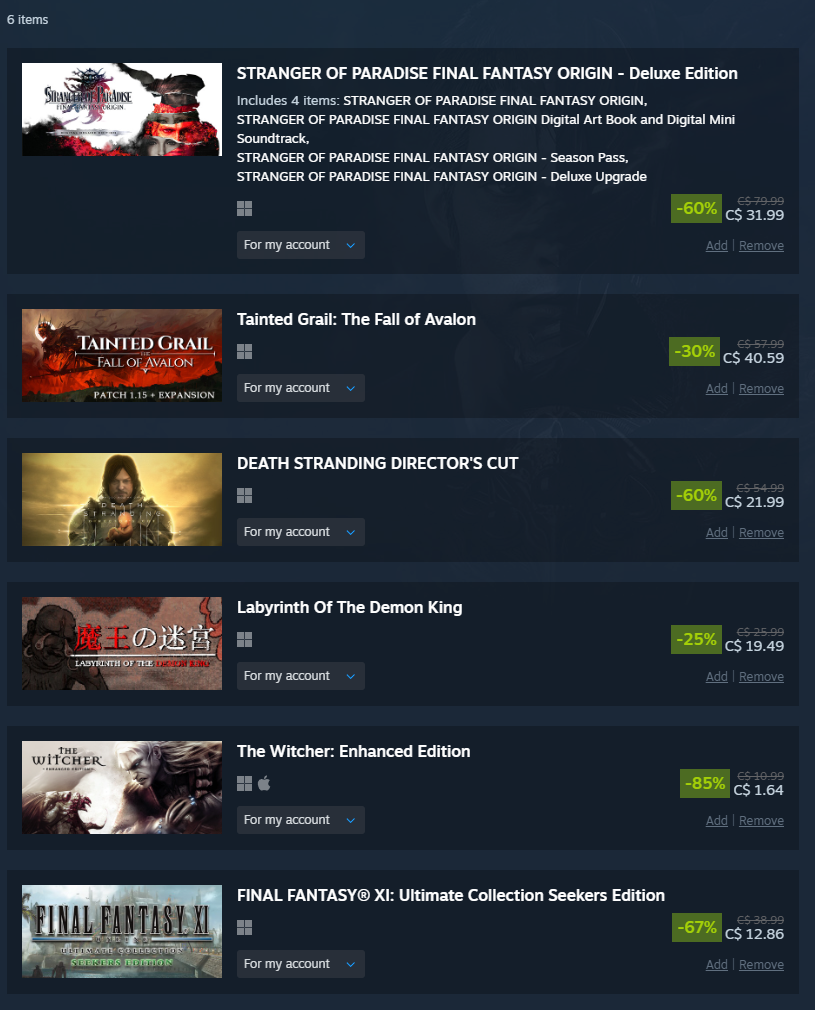Click Add link for The Witcher
815x1010 pixels.
[x=716, y=821]
